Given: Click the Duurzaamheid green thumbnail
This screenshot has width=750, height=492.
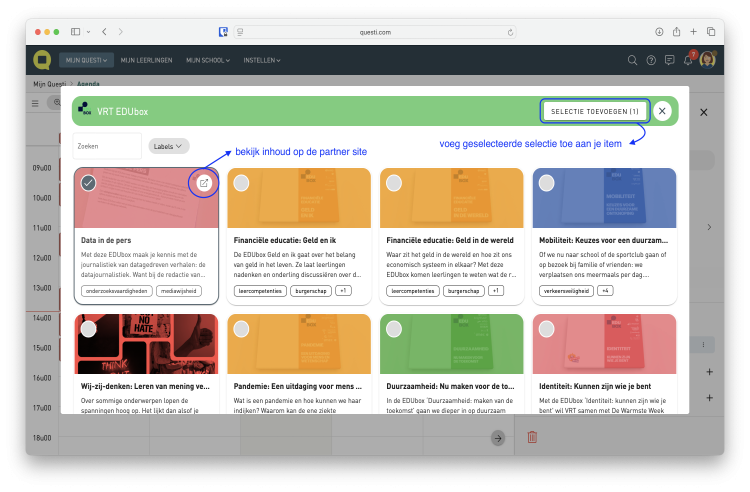Looking at the screenshot, I should click(x=452, y=344).
